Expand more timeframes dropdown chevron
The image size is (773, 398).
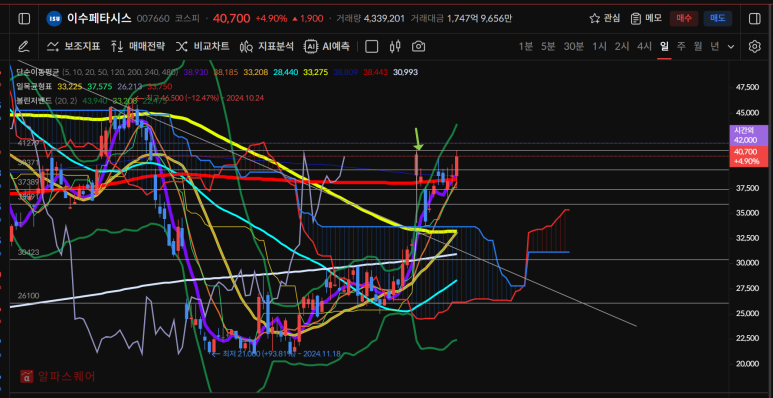pos(731,46)
